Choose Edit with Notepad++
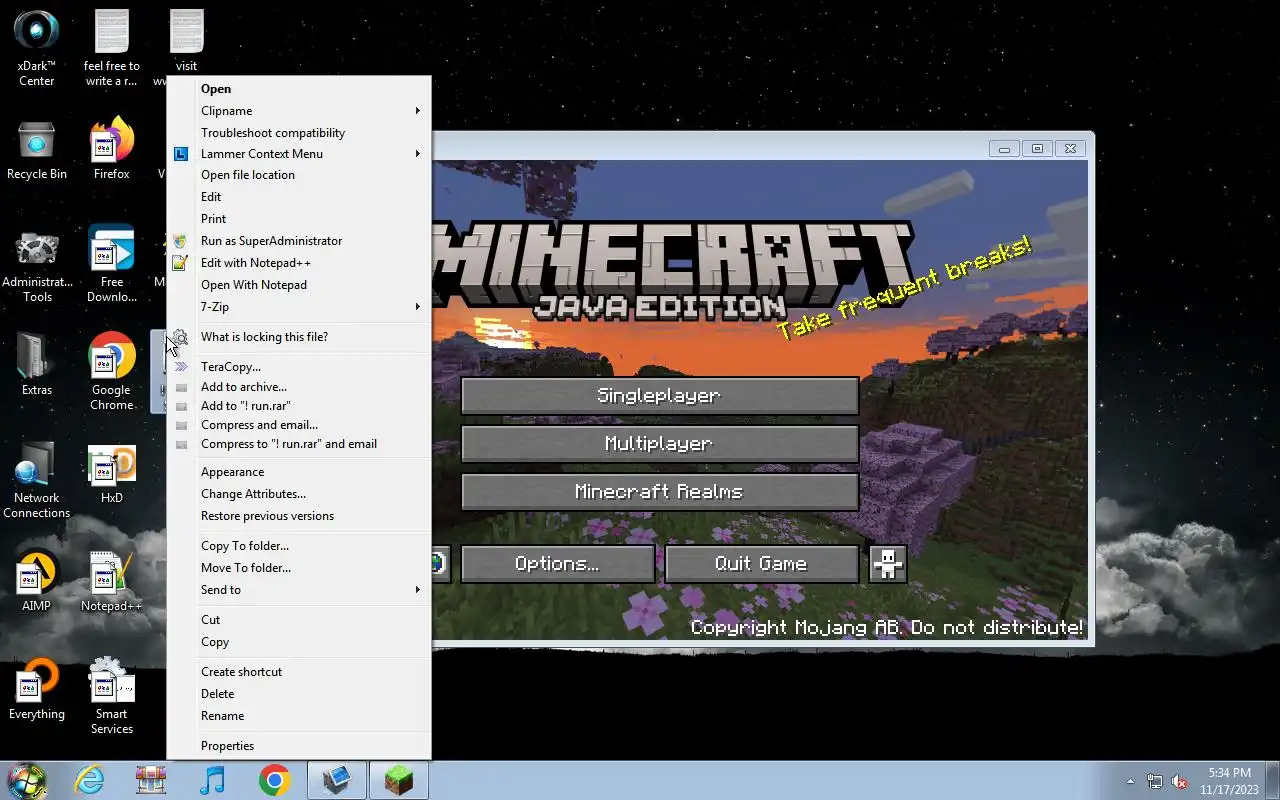 pyautogui.click(x=299, y=263)
